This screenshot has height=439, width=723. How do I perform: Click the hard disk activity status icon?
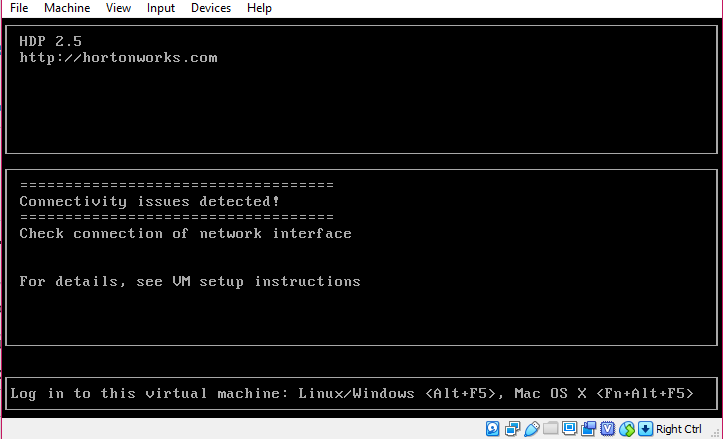click(x=492, y=429)
